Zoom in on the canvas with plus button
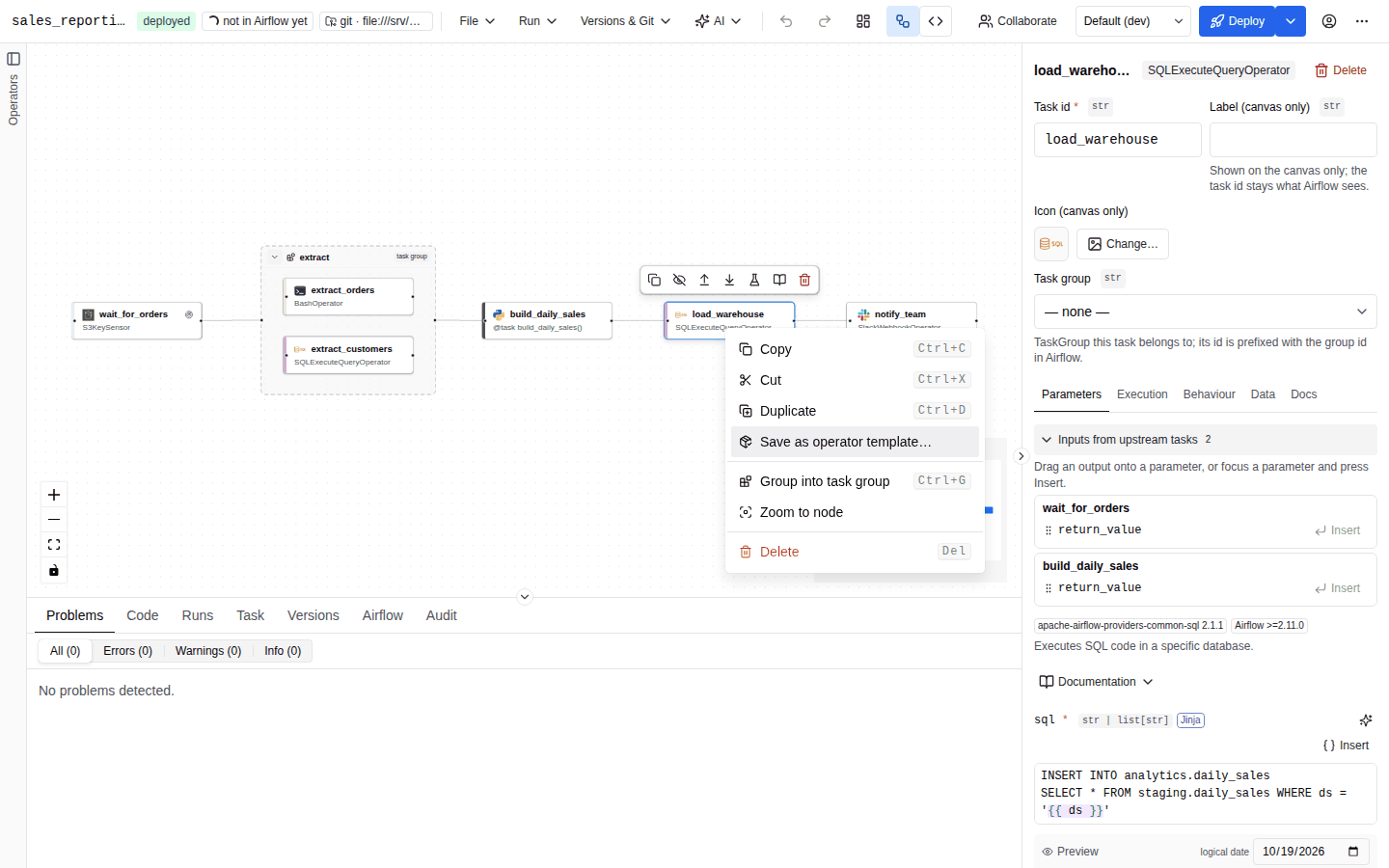The image size is (1389, 868). point(54,495)
